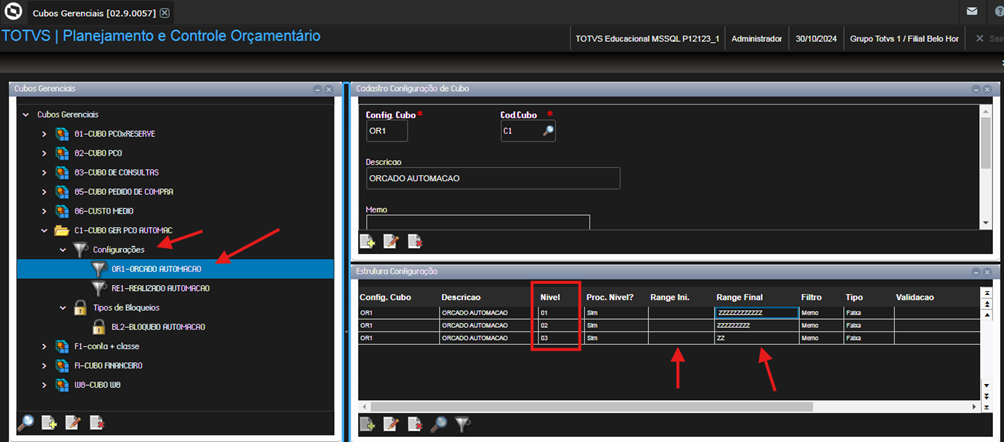Click the Nivel column header
Image resolution: width=1004 pixels, height=442 pixels.
pyautogui.click(x=550, y=297)
